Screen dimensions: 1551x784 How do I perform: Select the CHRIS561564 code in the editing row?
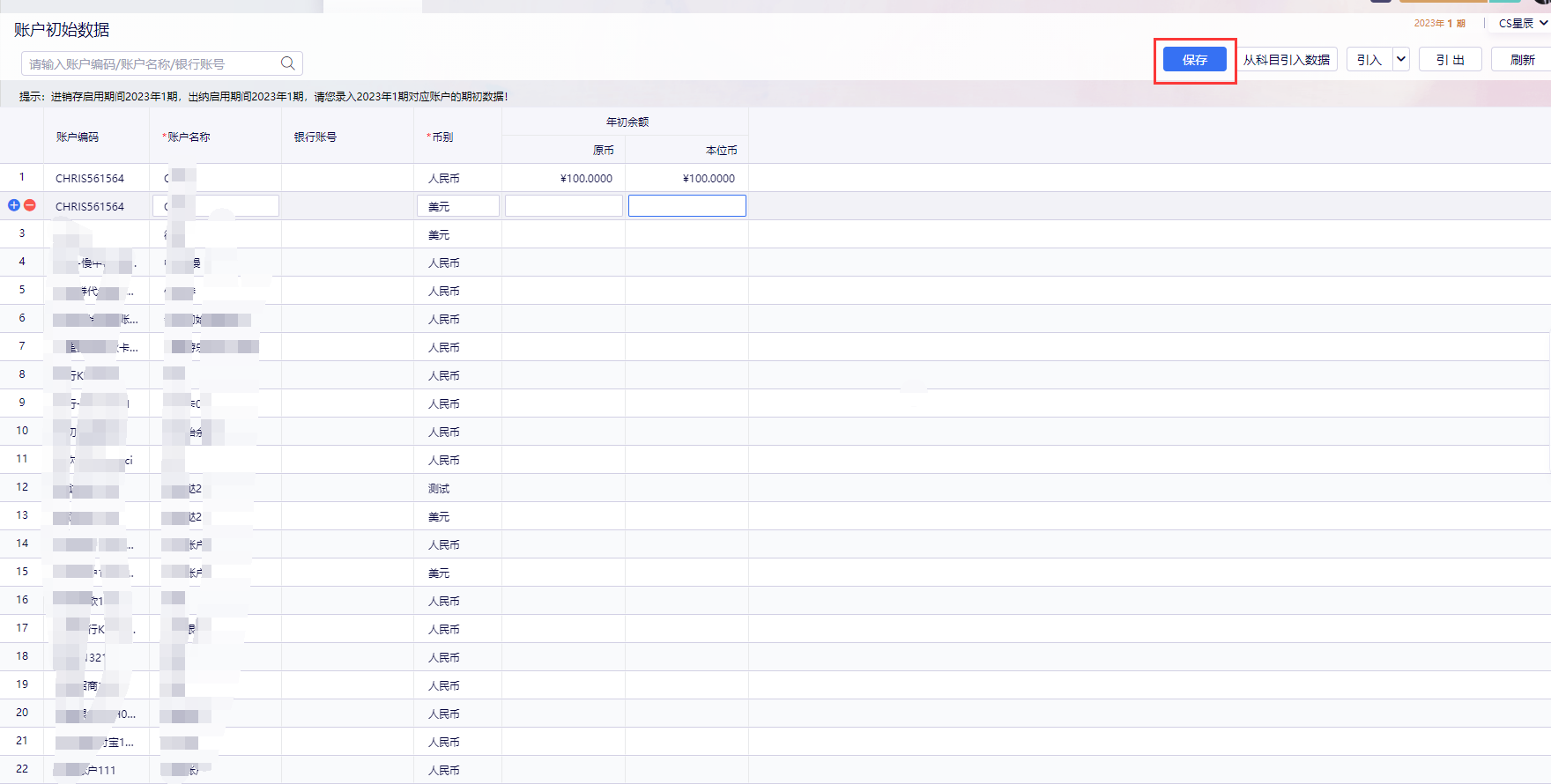[x=90, y=206]
